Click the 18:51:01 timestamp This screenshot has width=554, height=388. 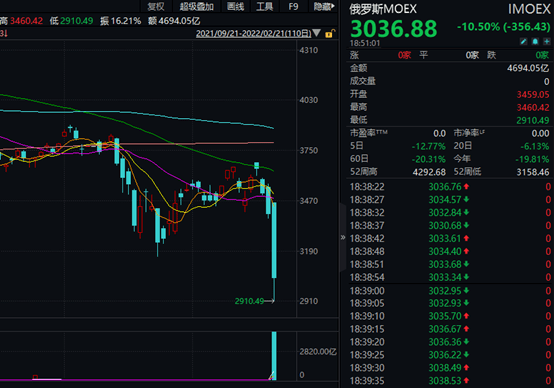point(365,43)
